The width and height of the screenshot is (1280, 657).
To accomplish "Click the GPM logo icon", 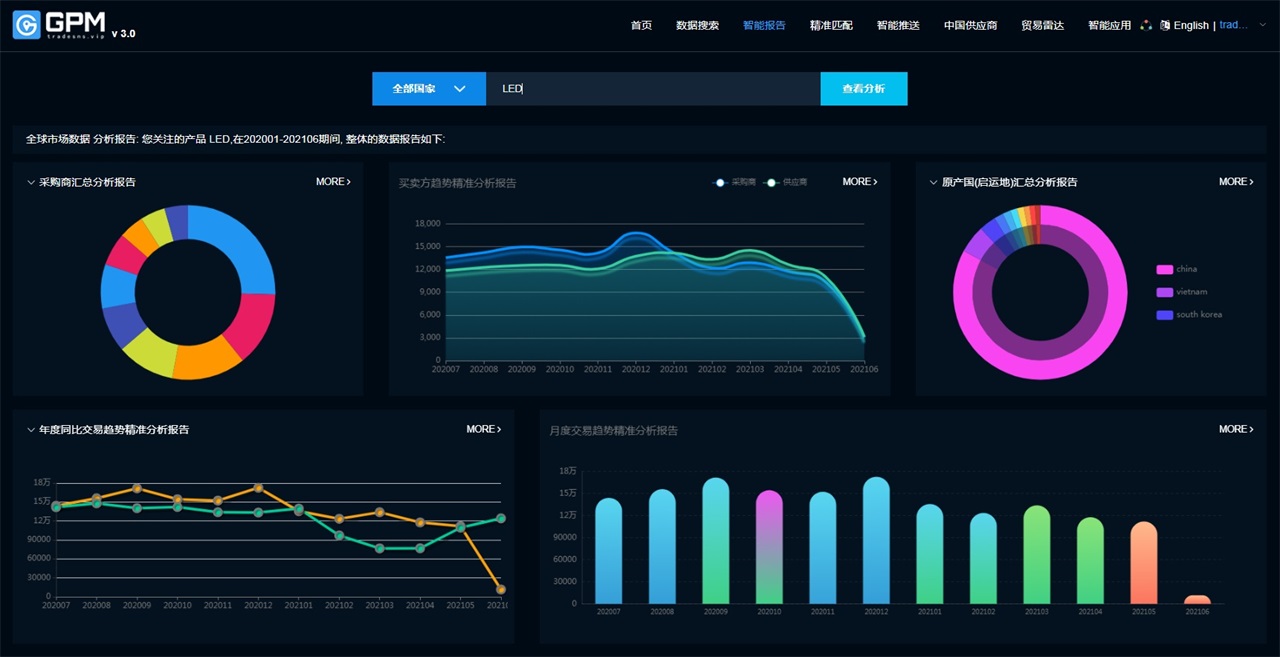I will (27, 25).
